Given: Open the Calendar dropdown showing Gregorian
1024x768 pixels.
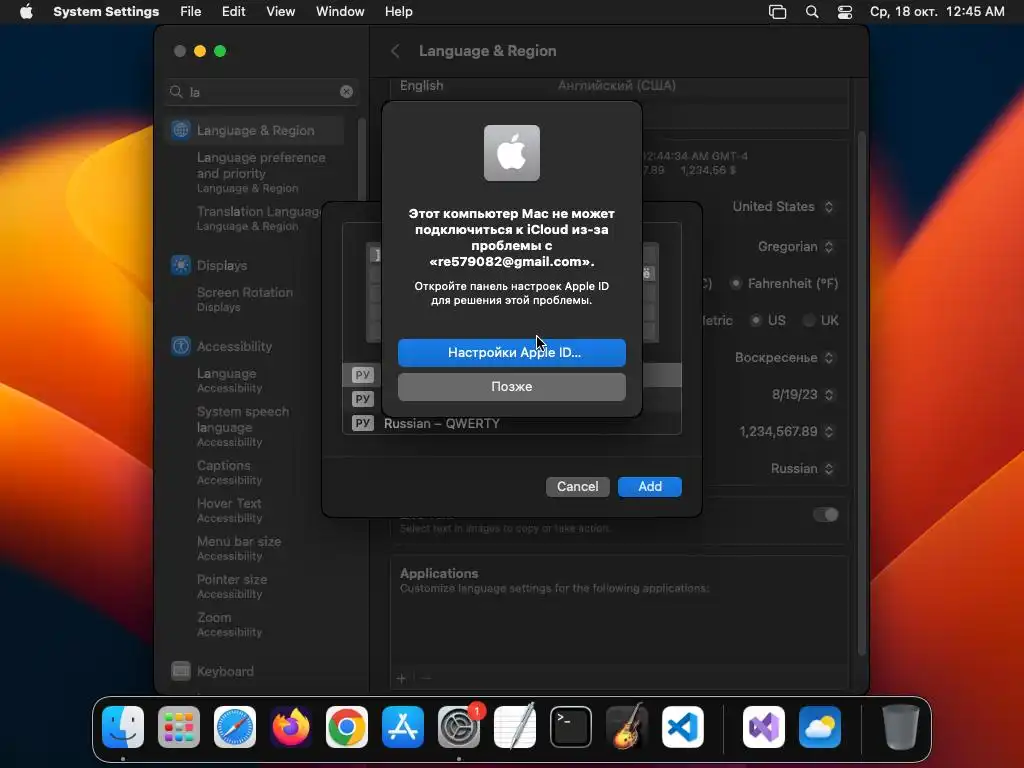Looking at the screenshot, I should coord(795,247).
